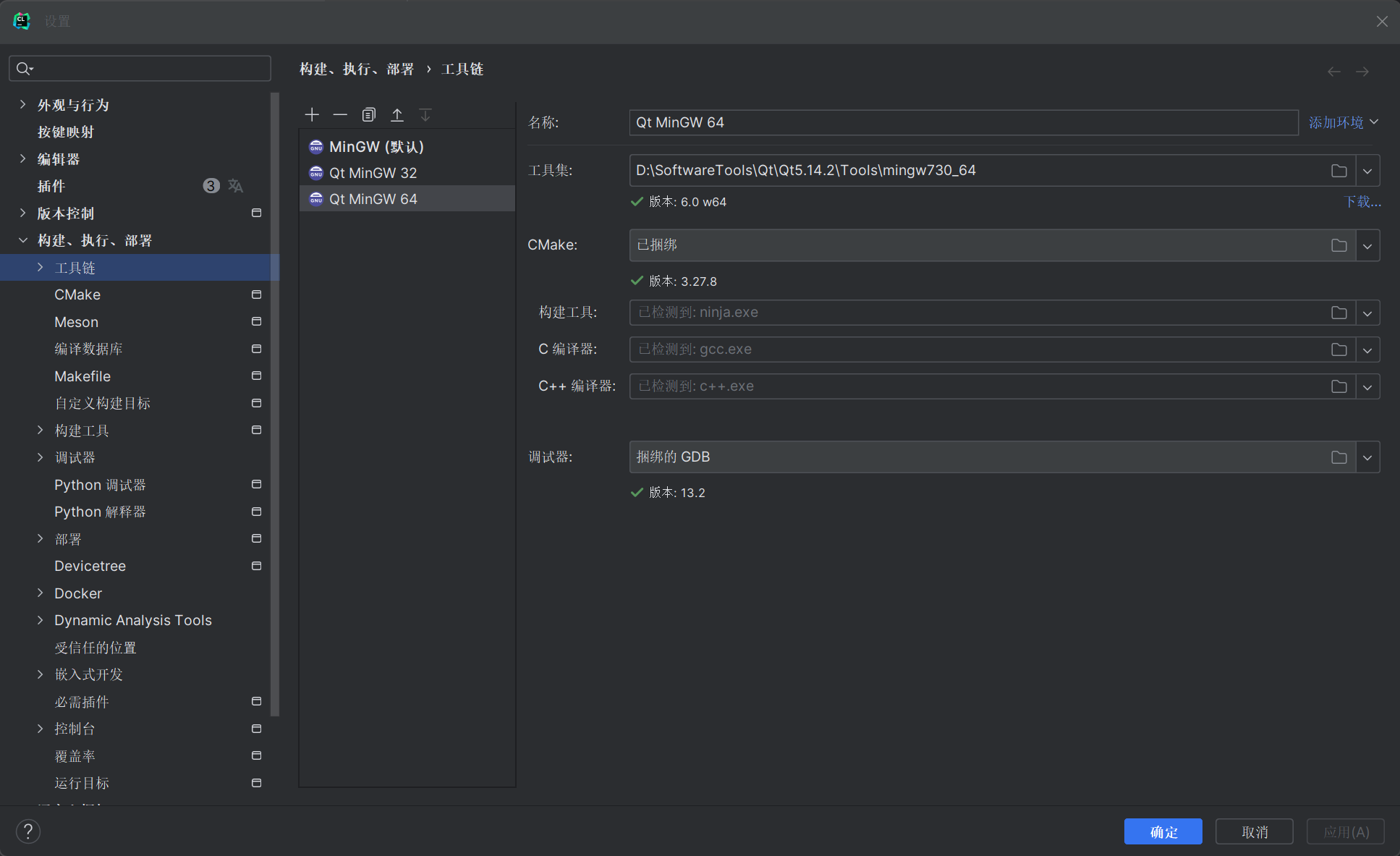Open debugger dropdown arrow

pyautogui.click(x=1367, y=457)
